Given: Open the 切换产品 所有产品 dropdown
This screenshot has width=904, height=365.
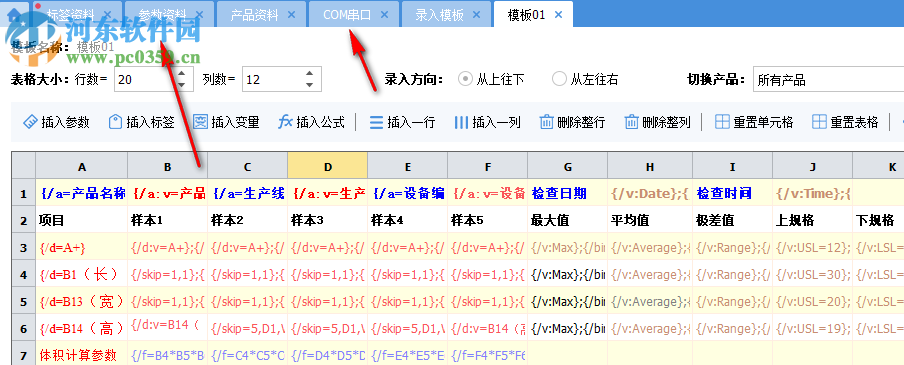Looking at the screenshot, I should pyautogui.click(x=828, y=80).
